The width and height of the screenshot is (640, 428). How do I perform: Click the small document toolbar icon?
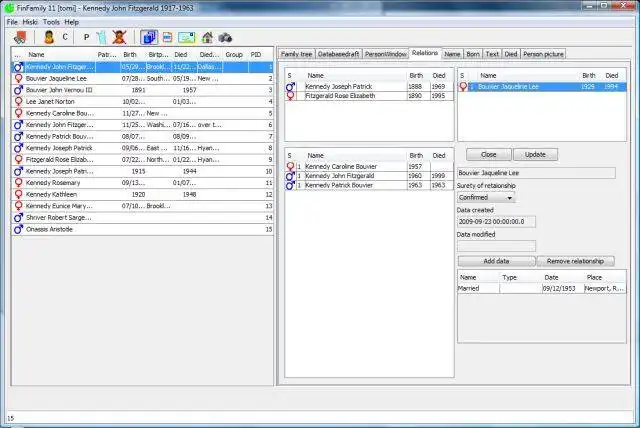167,38
